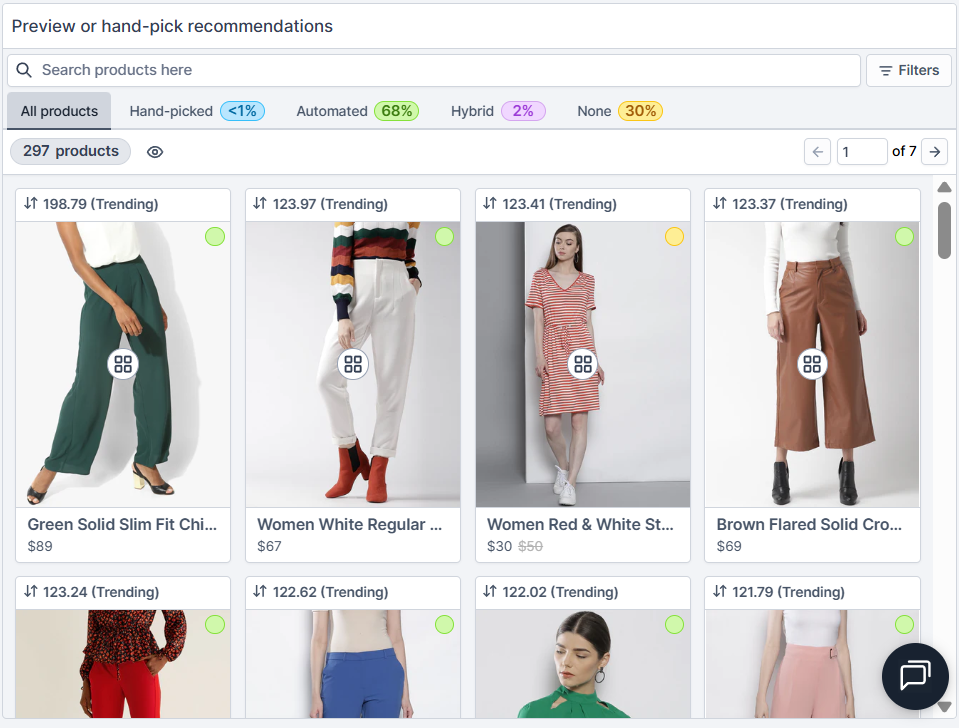Screen dimensions: 959x728
Task: Switch to the Automated tab
Action: tap(357, 111)
